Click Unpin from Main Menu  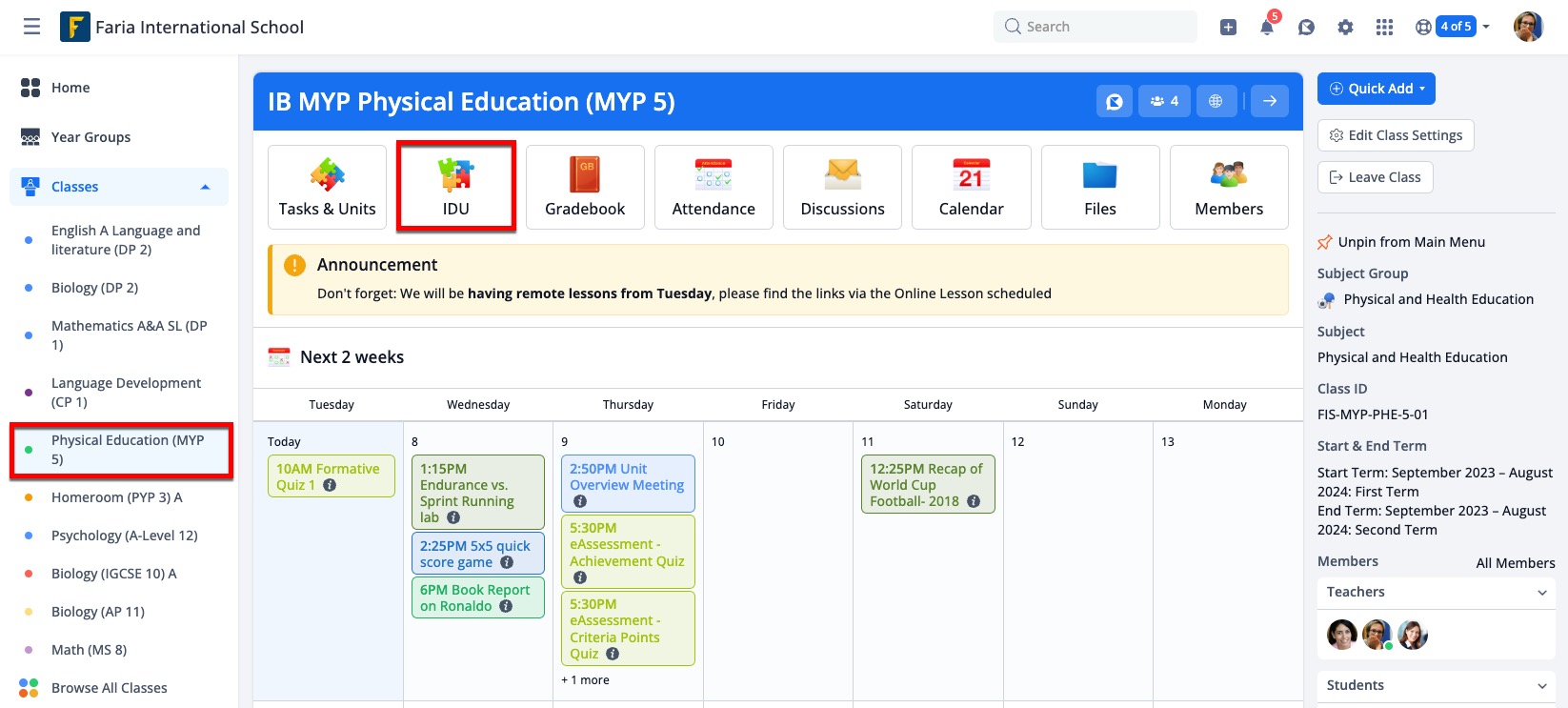(x=1411, y=242)
